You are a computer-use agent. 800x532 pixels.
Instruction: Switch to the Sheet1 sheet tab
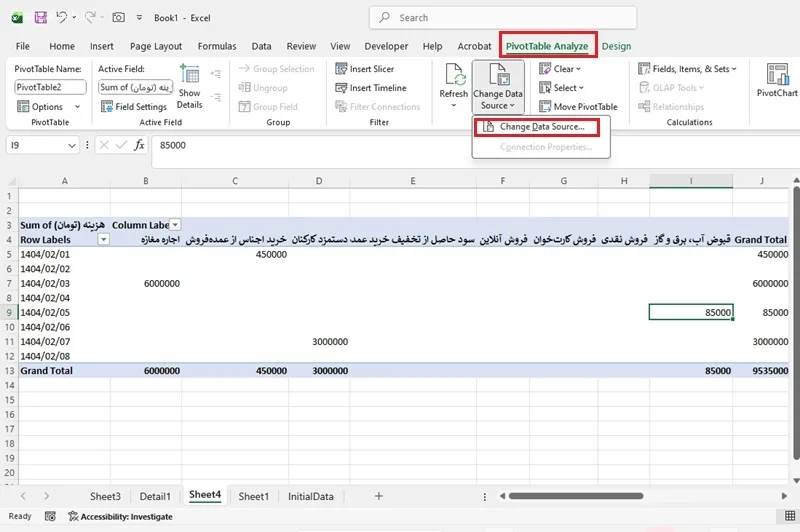coord(254,496)
